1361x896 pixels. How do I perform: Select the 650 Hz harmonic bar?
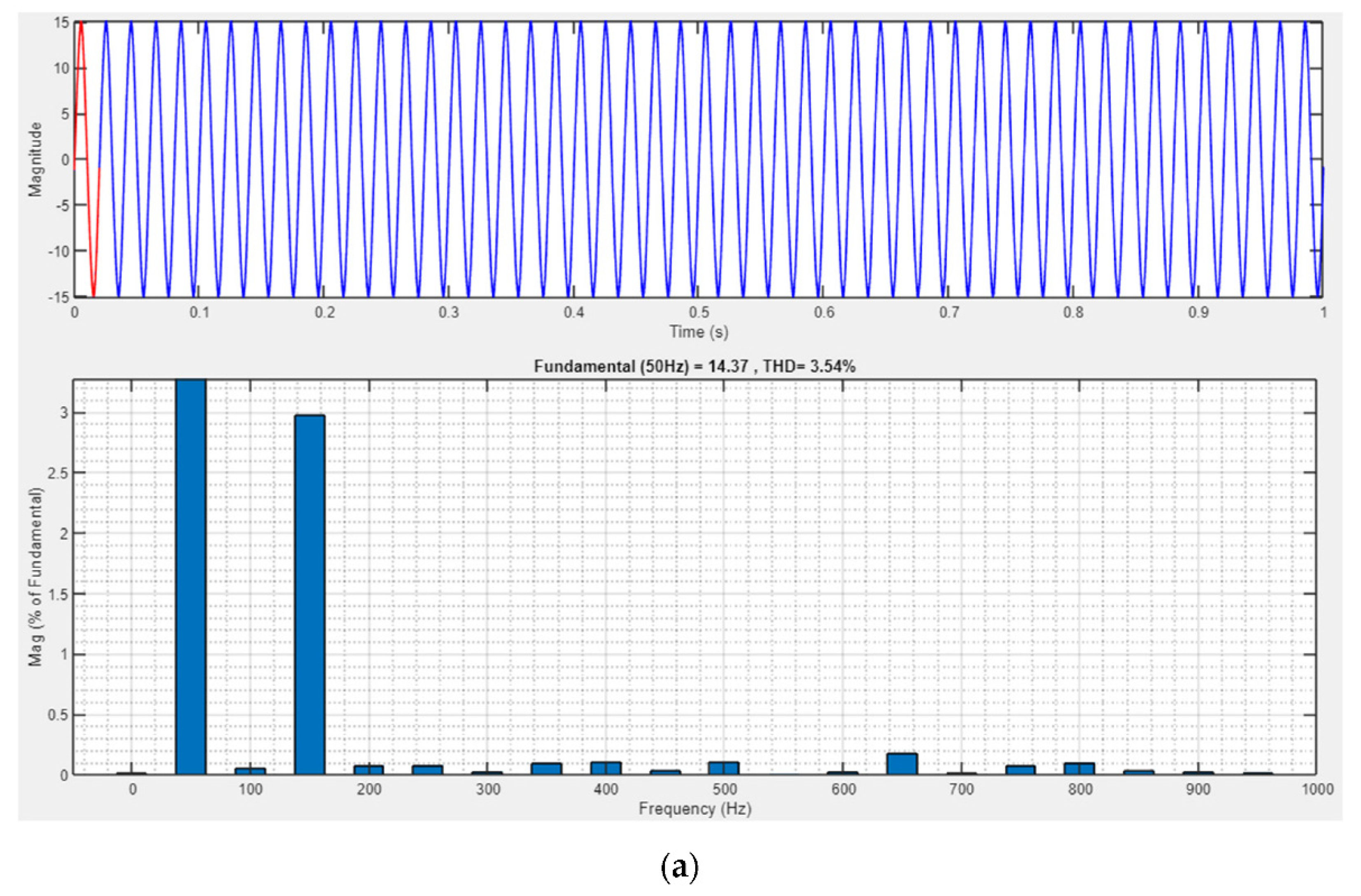click(902, 764)
